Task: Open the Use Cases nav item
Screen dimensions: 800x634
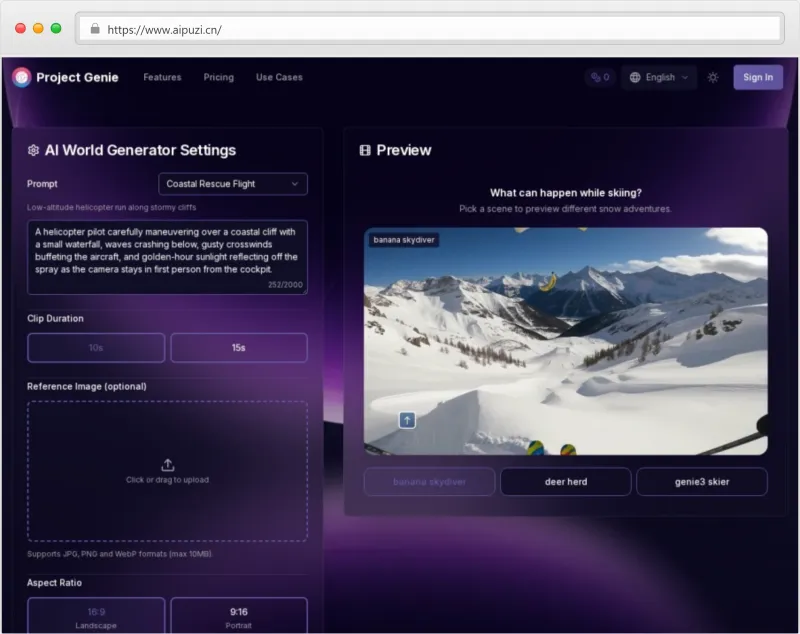Action: (279, 77)
